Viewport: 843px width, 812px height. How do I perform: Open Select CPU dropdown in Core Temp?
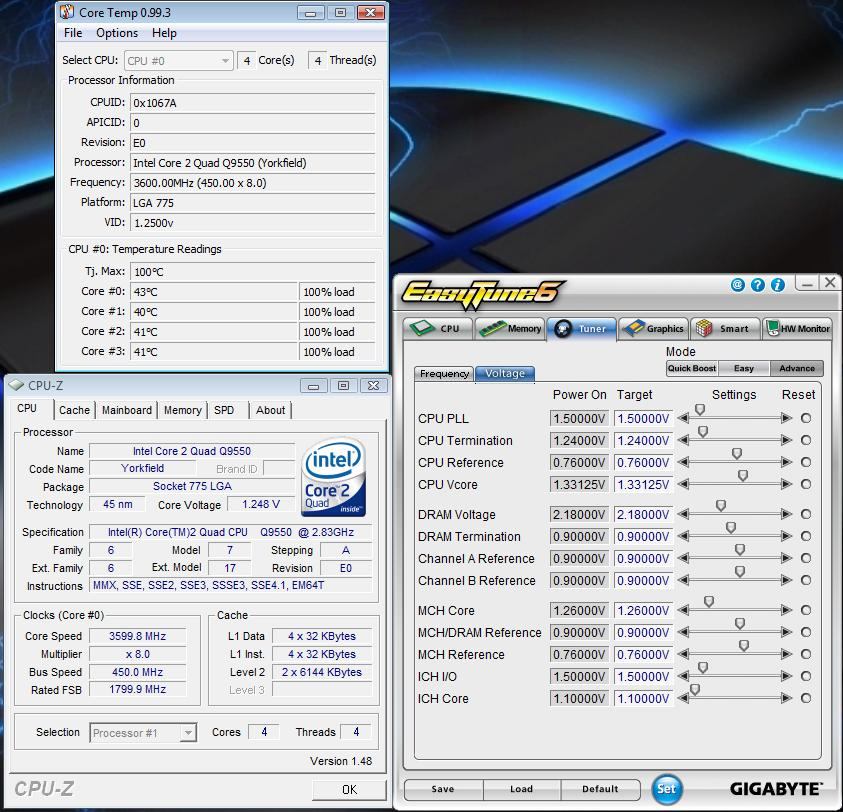point(178,61)
